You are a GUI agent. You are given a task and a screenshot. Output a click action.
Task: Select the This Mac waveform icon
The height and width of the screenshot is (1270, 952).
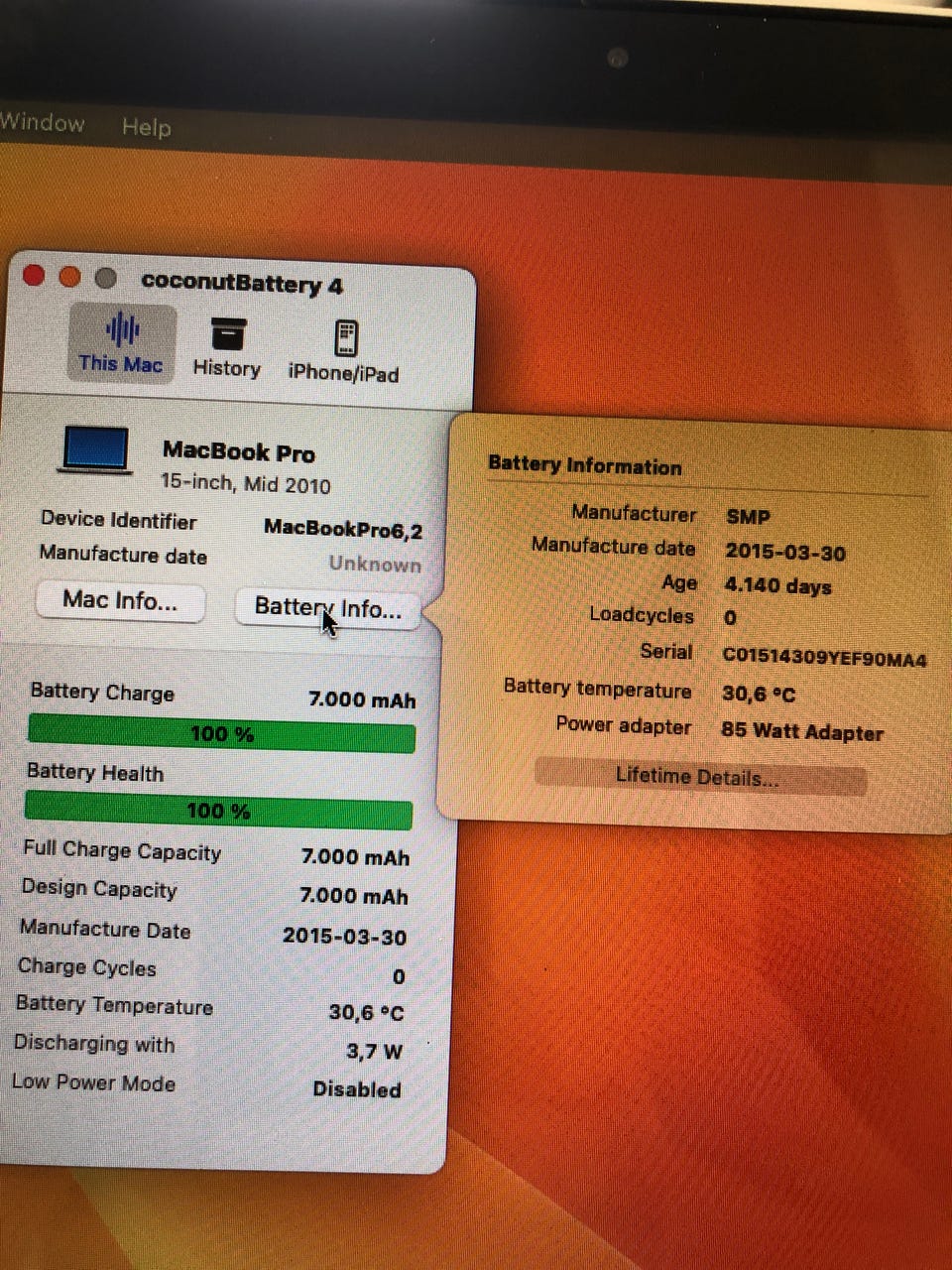point(122,328)
